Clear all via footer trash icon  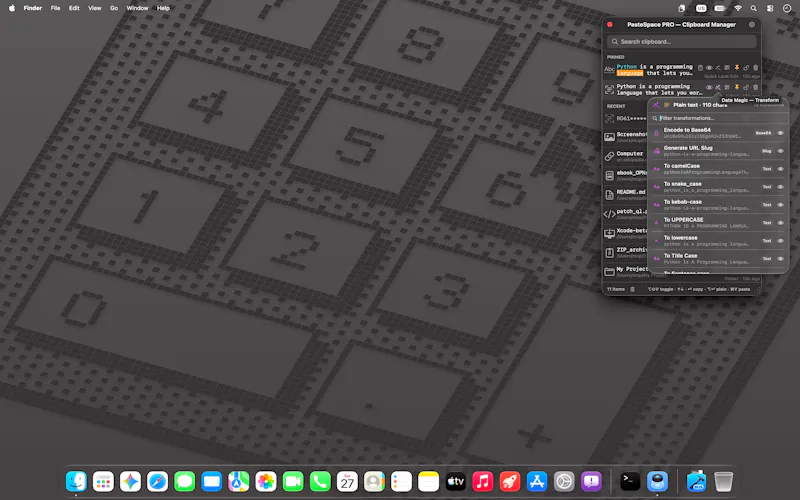point(633,289)
